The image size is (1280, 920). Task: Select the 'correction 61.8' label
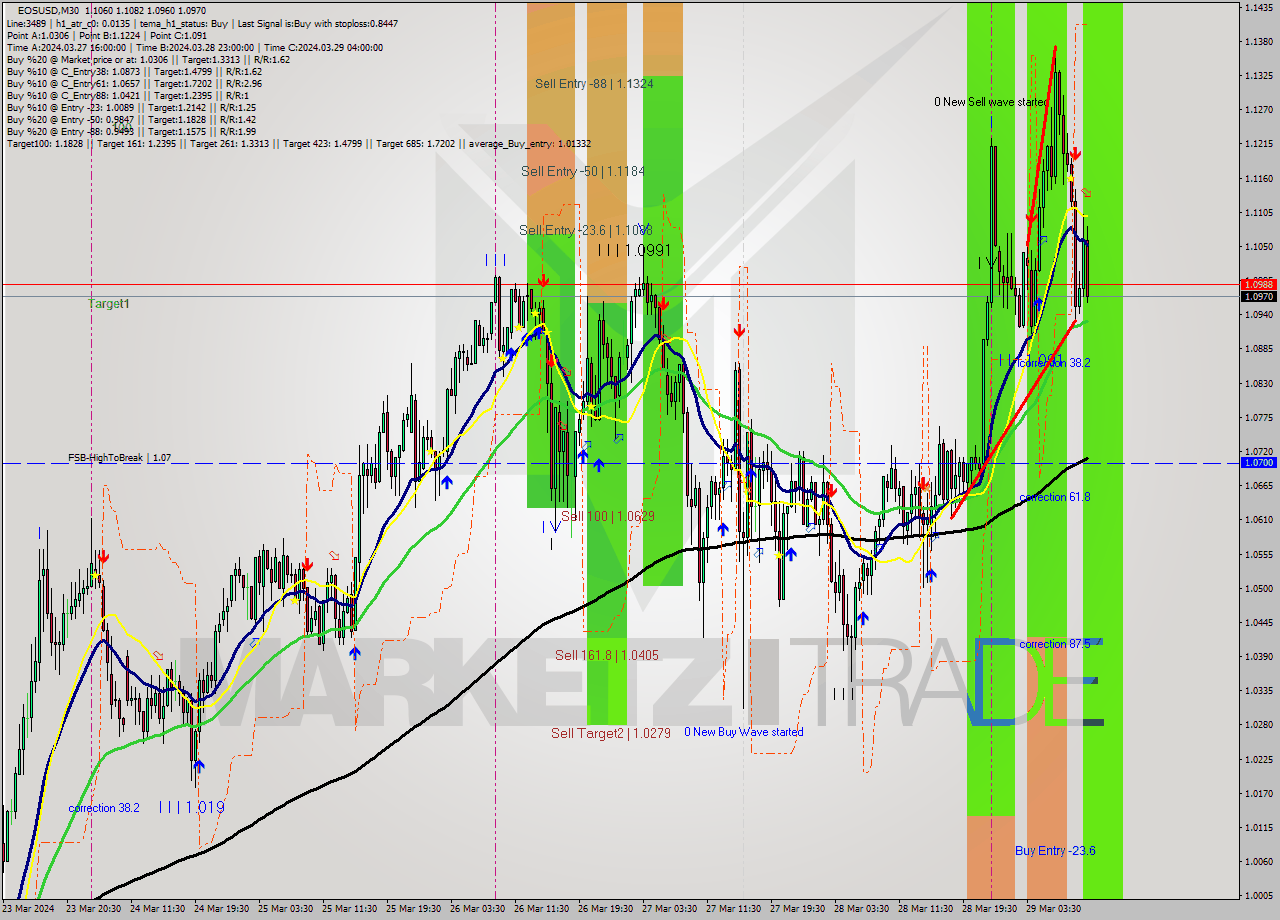(x=1054, y=497)
